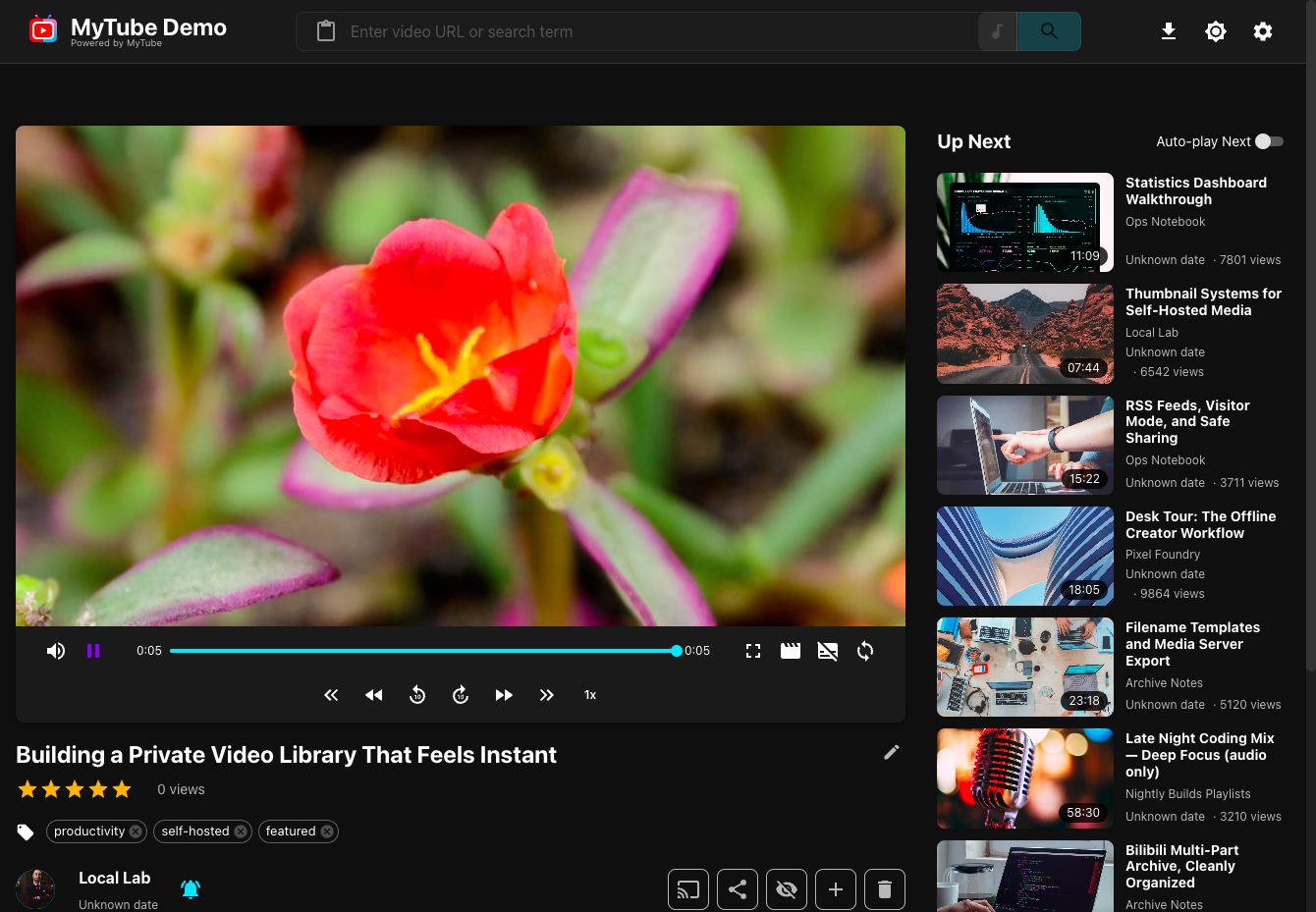This screenshot has width=1316, height=912.
Task: Click the video progress seek bar
Action: (423, 651)
